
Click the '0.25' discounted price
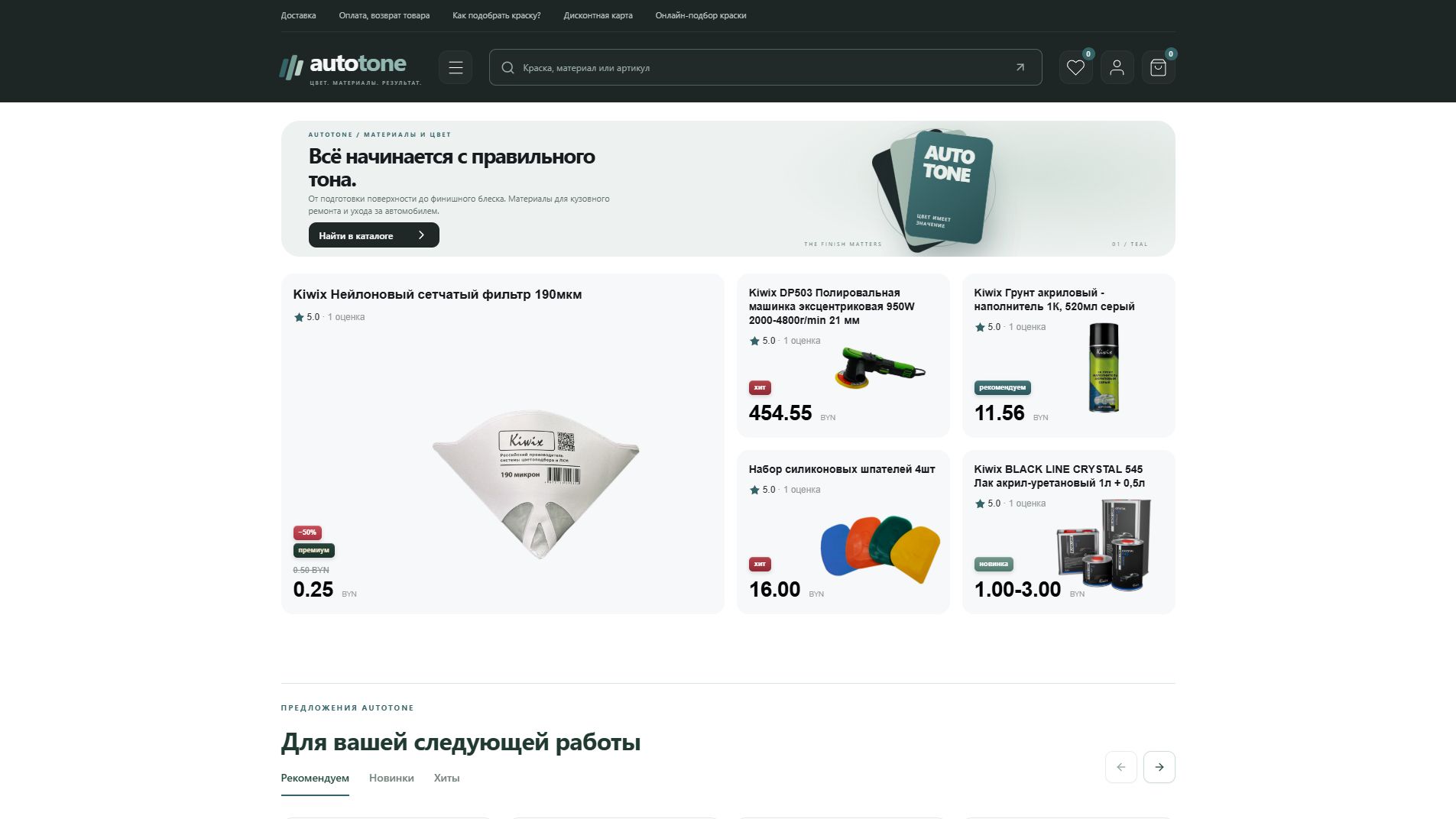coord(313,590)
